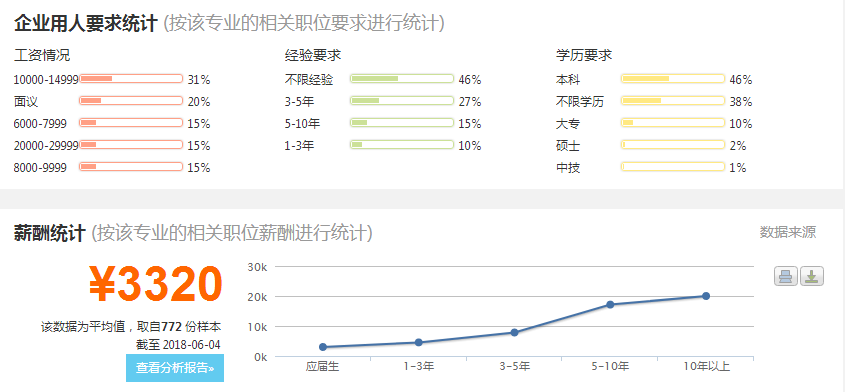Click the 6000-7999 salary progress bar
Viewport: 845px width, 392px height.
(131, 122)
